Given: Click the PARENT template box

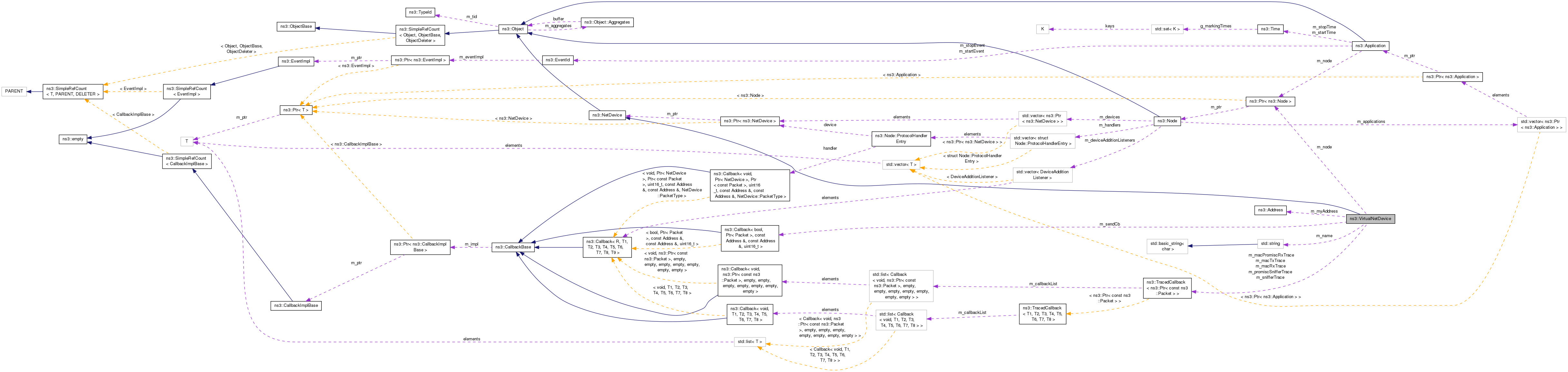Looking at the screenshot, I should (14, 91).
